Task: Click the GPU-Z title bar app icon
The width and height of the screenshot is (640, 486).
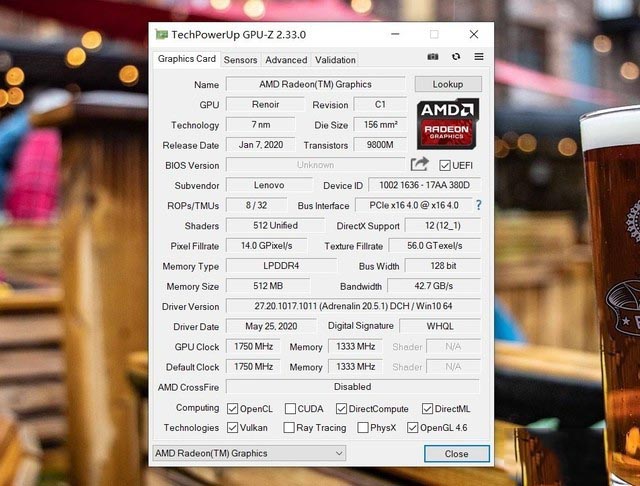Action: (162, 35)
